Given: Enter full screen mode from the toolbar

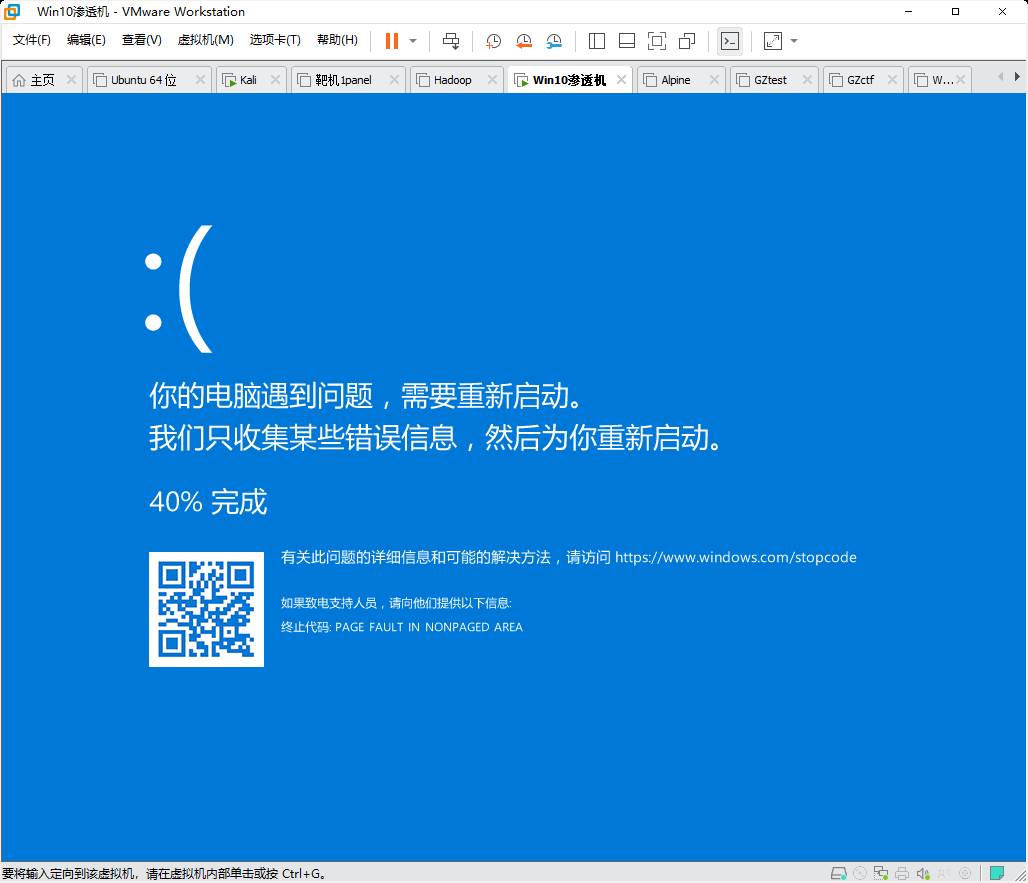Looking at the screenshot, I should point(657,41).
